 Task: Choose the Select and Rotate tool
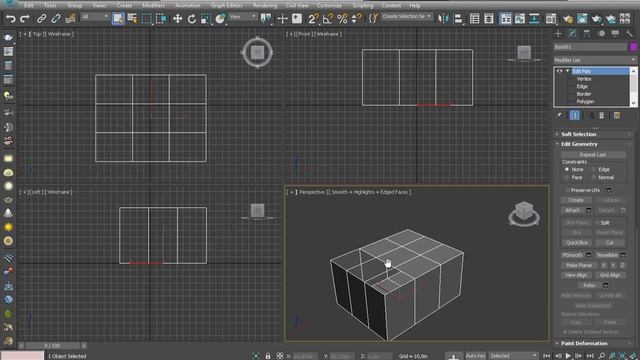(x=192, y=19)
